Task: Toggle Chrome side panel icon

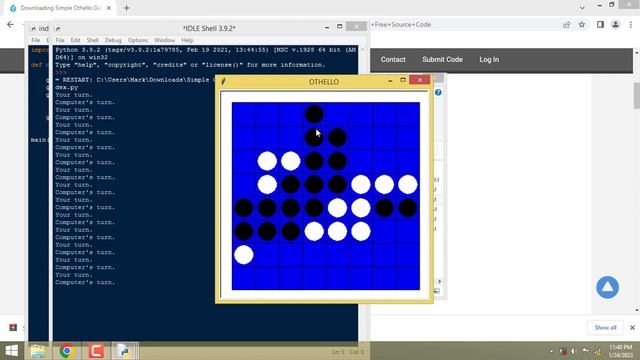Action: [x=600, y=25]
